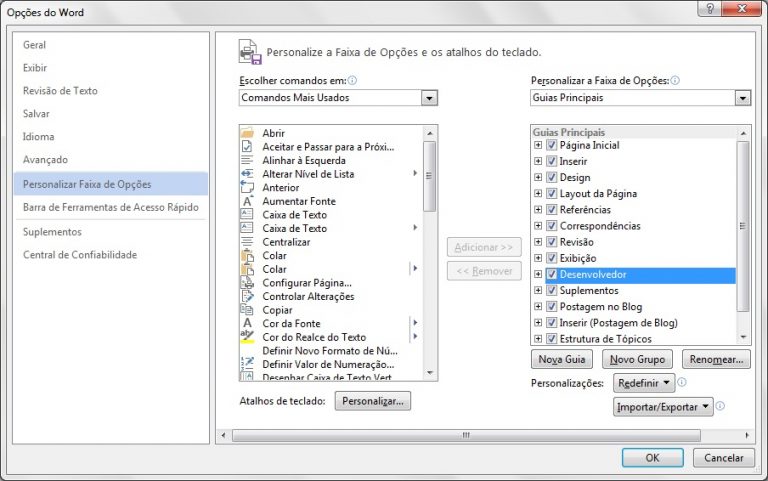
Task: Select the Aumentar Fonte command icon
Action: click(x=247, y=201)
